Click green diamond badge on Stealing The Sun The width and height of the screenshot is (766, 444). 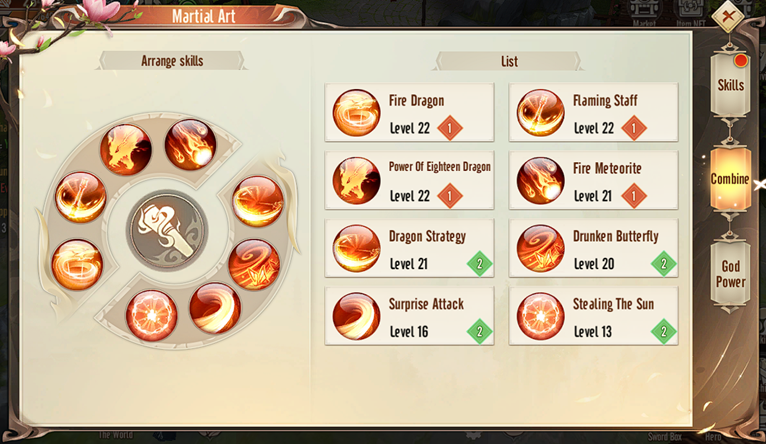pos(663,332)
